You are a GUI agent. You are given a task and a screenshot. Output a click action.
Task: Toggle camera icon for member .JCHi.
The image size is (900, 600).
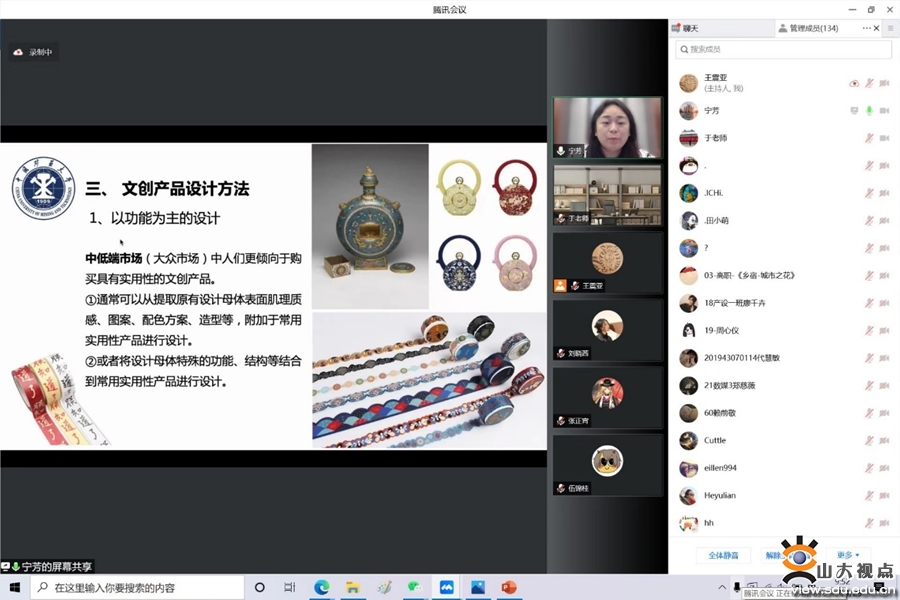point(884,193)
